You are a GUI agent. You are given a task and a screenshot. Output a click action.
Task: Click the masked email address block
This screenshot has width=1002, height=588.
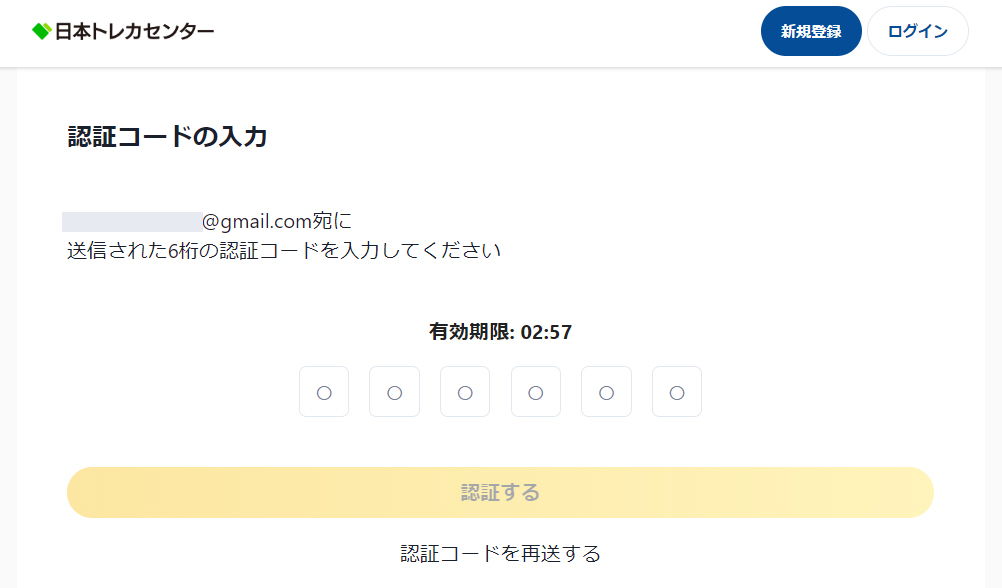pos(132,222)
